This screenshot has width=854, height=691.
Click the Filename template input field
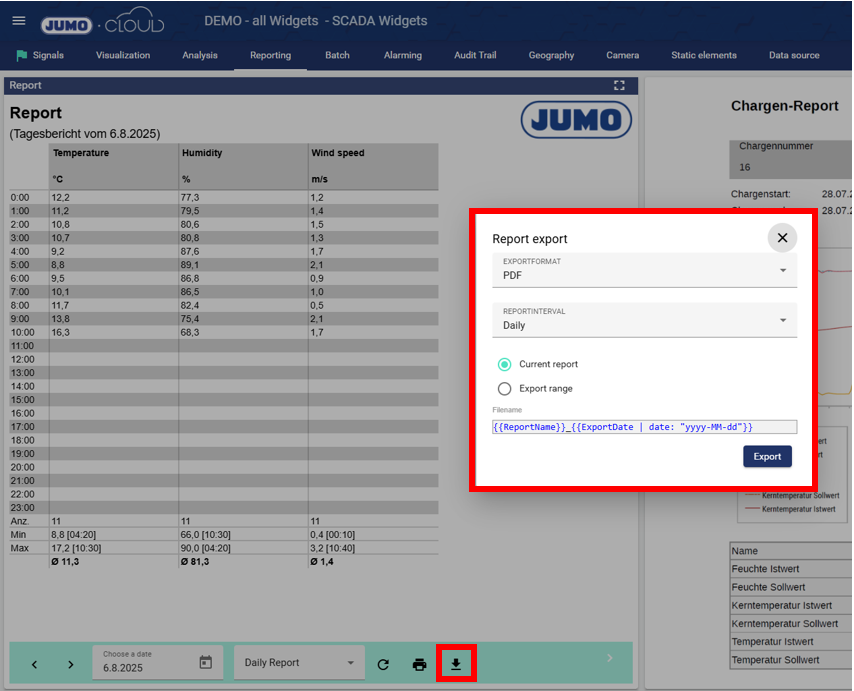[644, 427]
